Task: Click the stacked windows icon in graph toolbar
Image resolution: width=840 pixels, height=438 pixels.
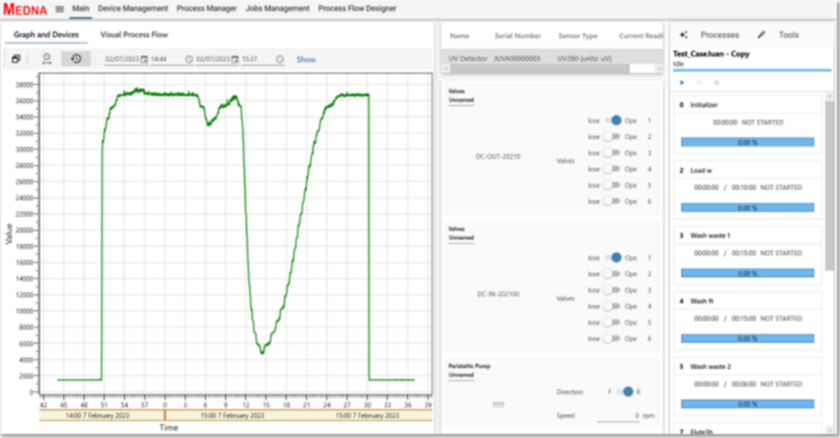Action: 16,59
